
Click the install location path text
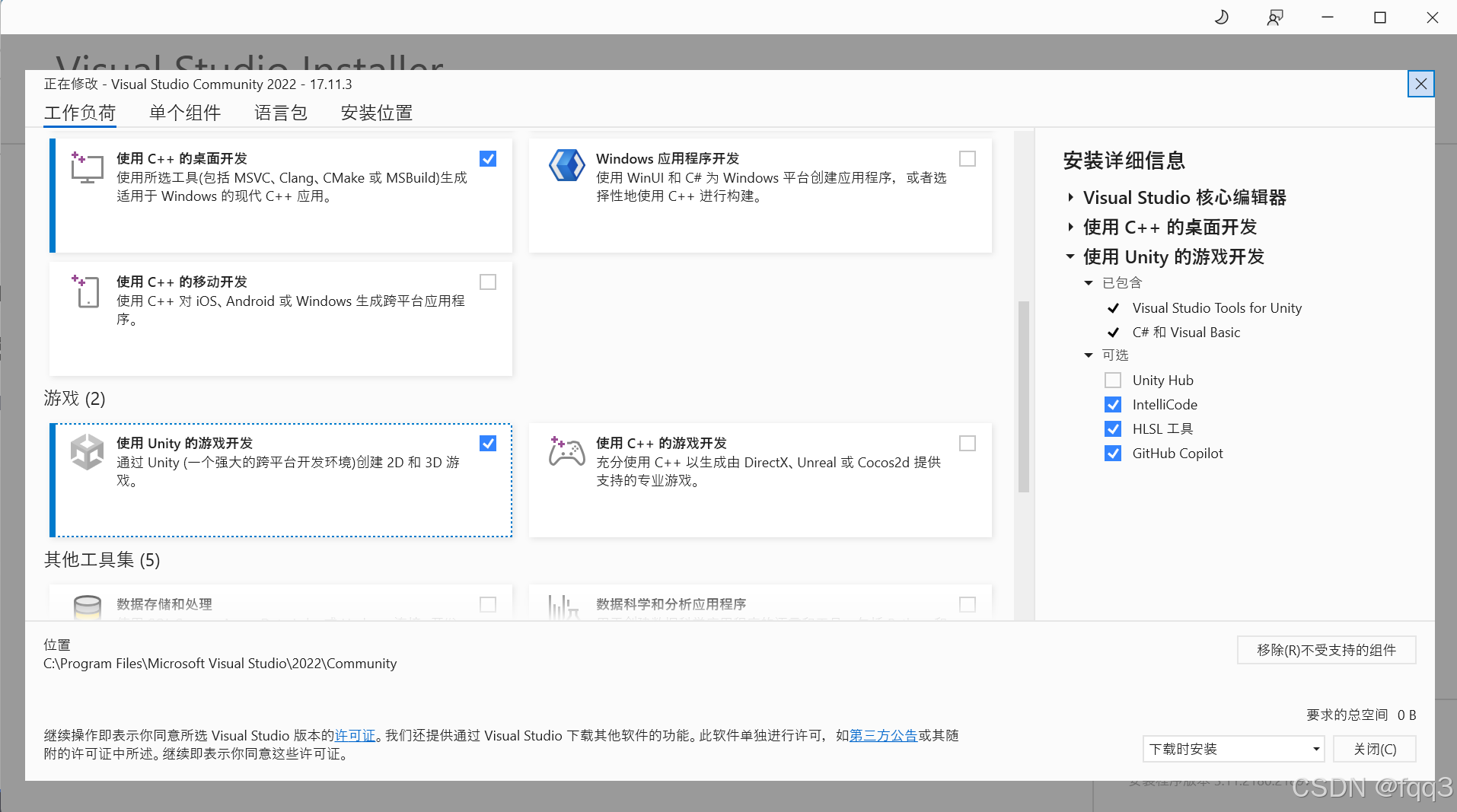click(220, 663)
